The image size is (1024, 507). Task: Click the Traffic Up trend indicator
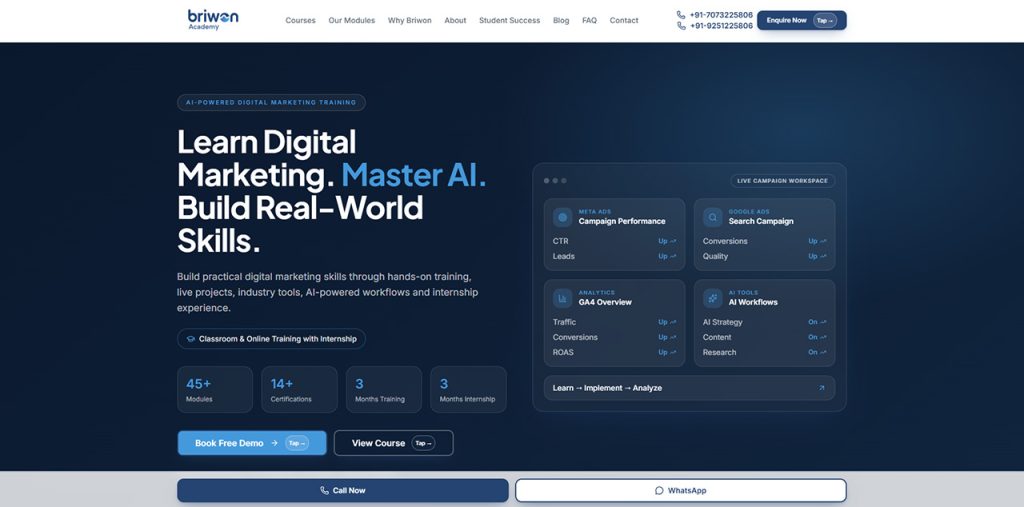[667, 322]
